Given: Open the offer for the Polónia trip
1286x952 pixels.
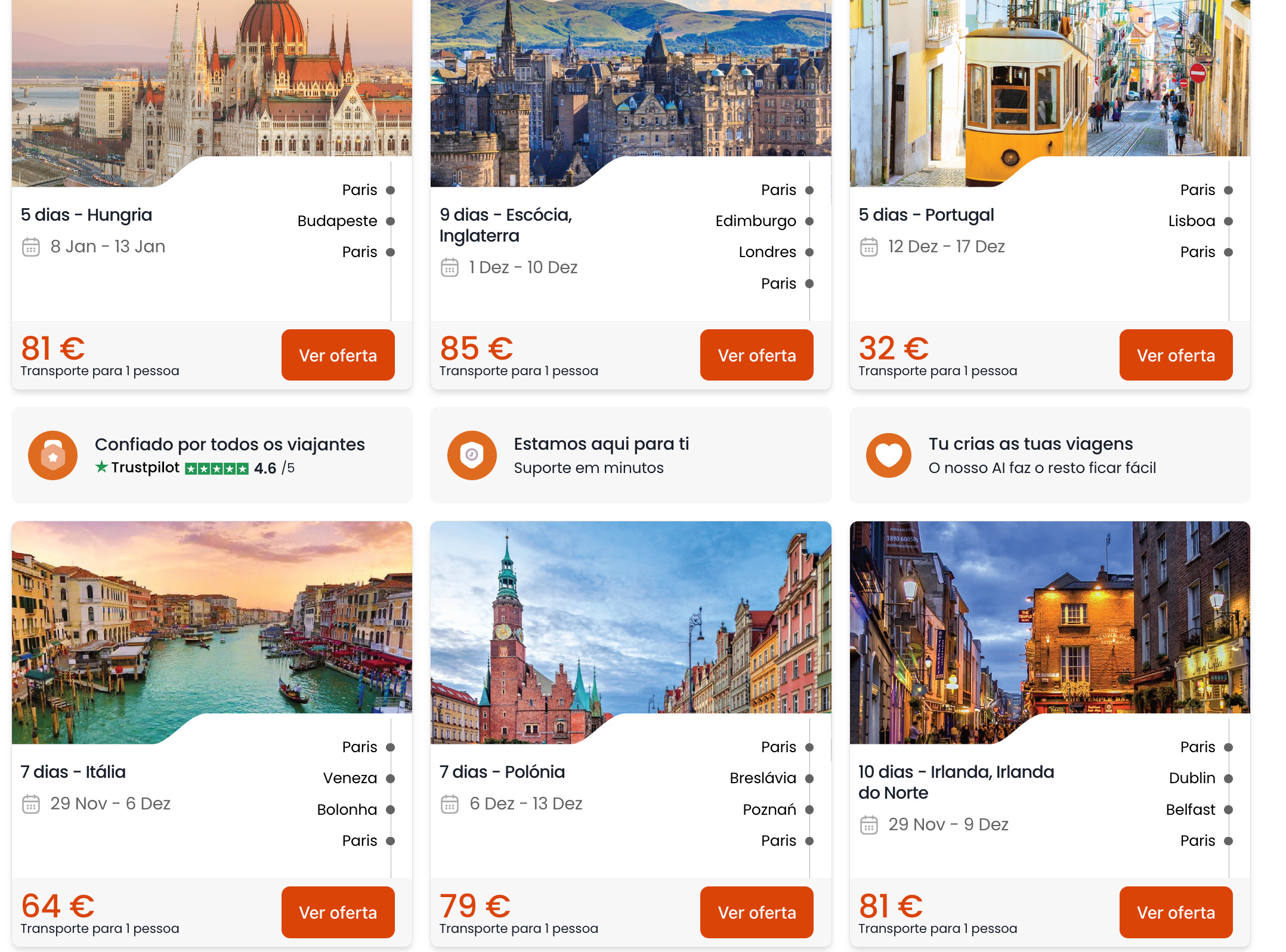Looking at the screenshot, I should pos(756,912).
